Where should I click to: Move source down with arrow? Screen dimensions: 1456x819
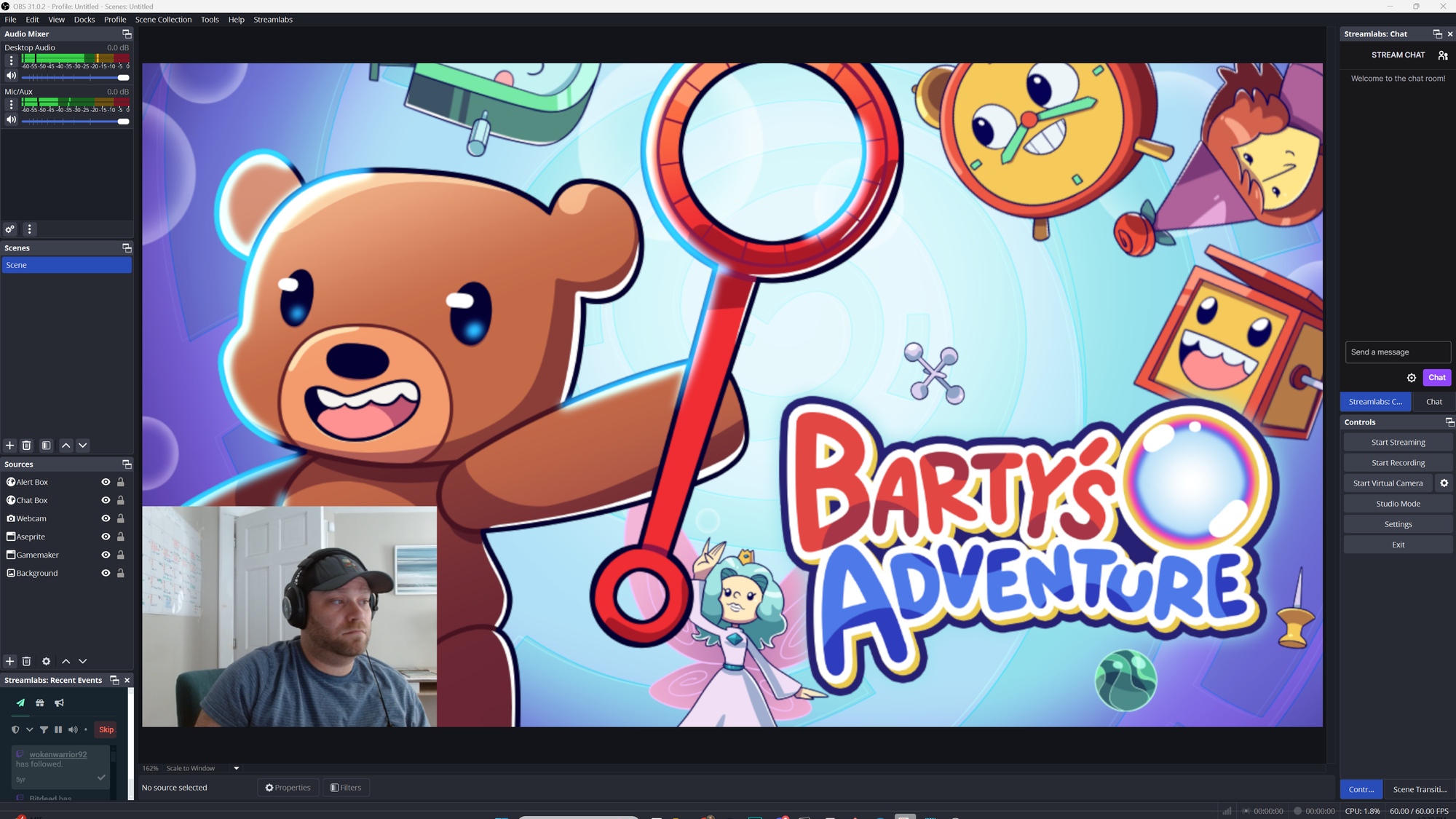(x=83, y=662)
